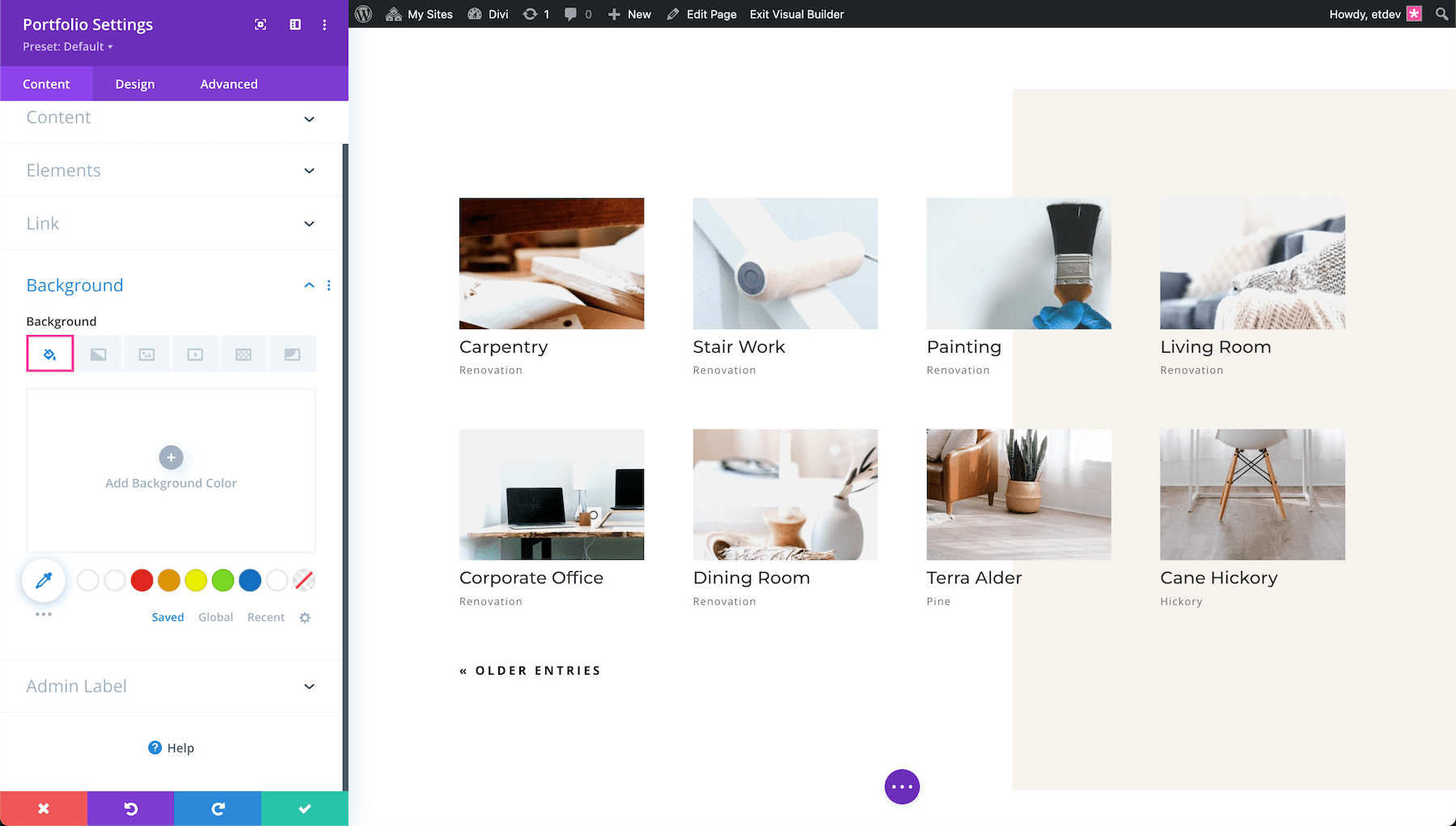Select the image background type
1456x826 pixels.
click(x=146, y=354)
